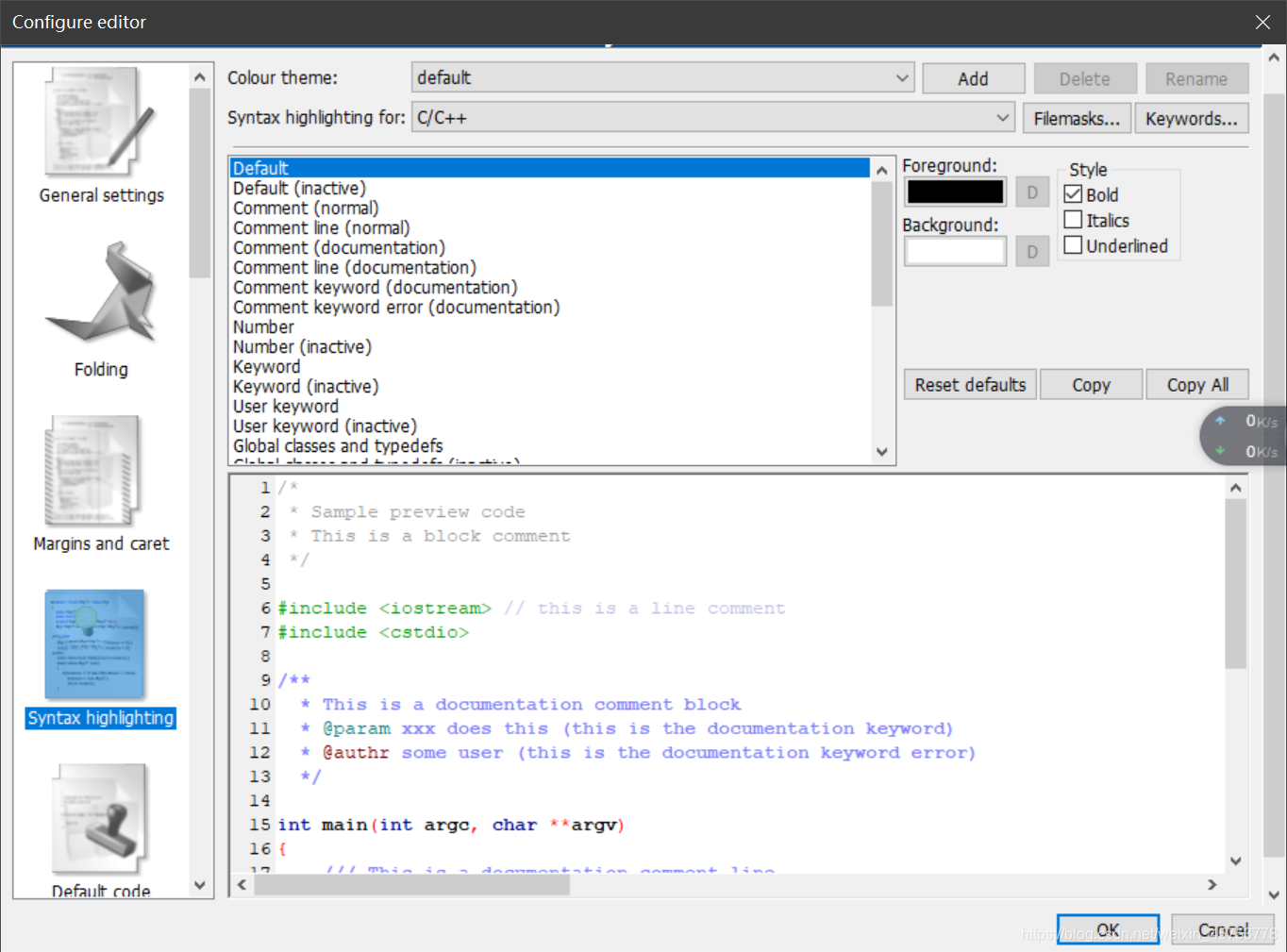
Task: Click 'int main' line in preview code
Action: (451, 825)
